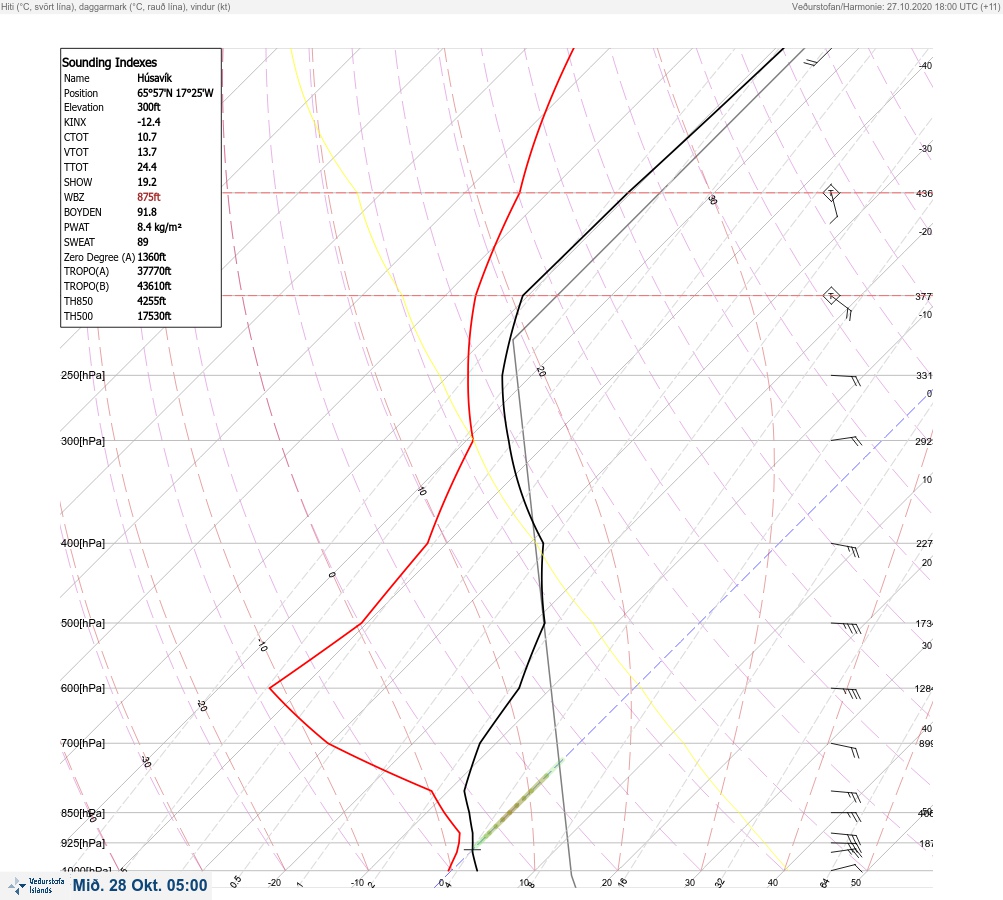Click the PWAT value '8.4 kg/m²'

point(159,227)
